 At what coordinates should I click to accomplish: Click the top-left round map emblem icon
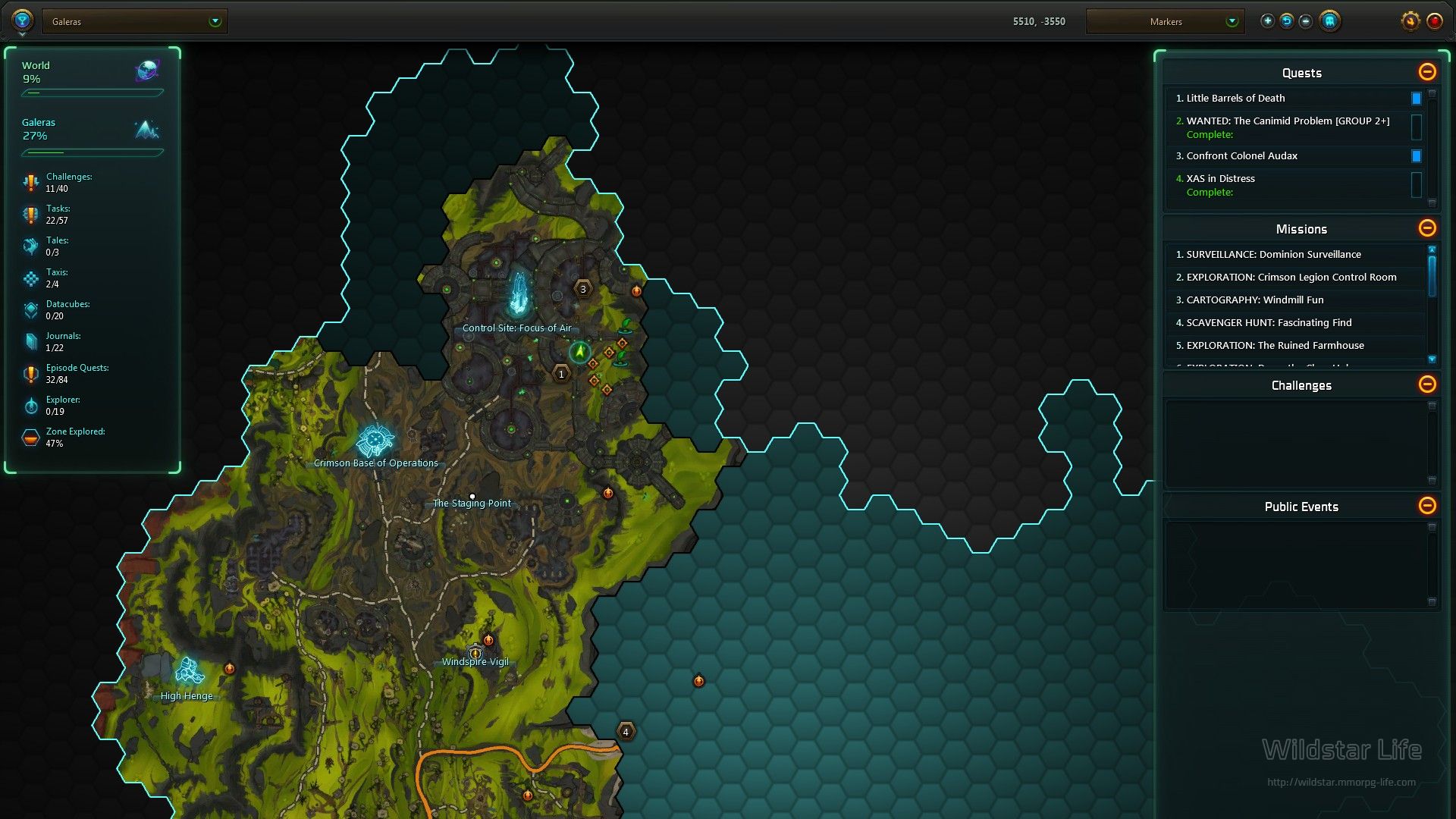pos(22,20)
